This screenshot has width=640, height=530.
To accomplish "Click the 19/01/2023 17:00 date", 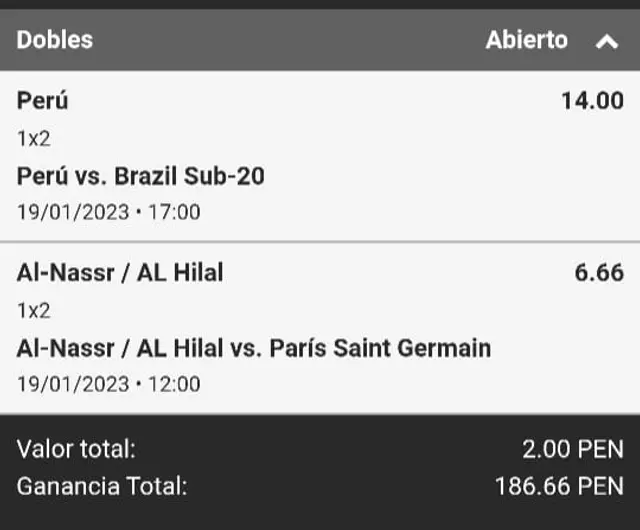I will click(x=109, y=212).
